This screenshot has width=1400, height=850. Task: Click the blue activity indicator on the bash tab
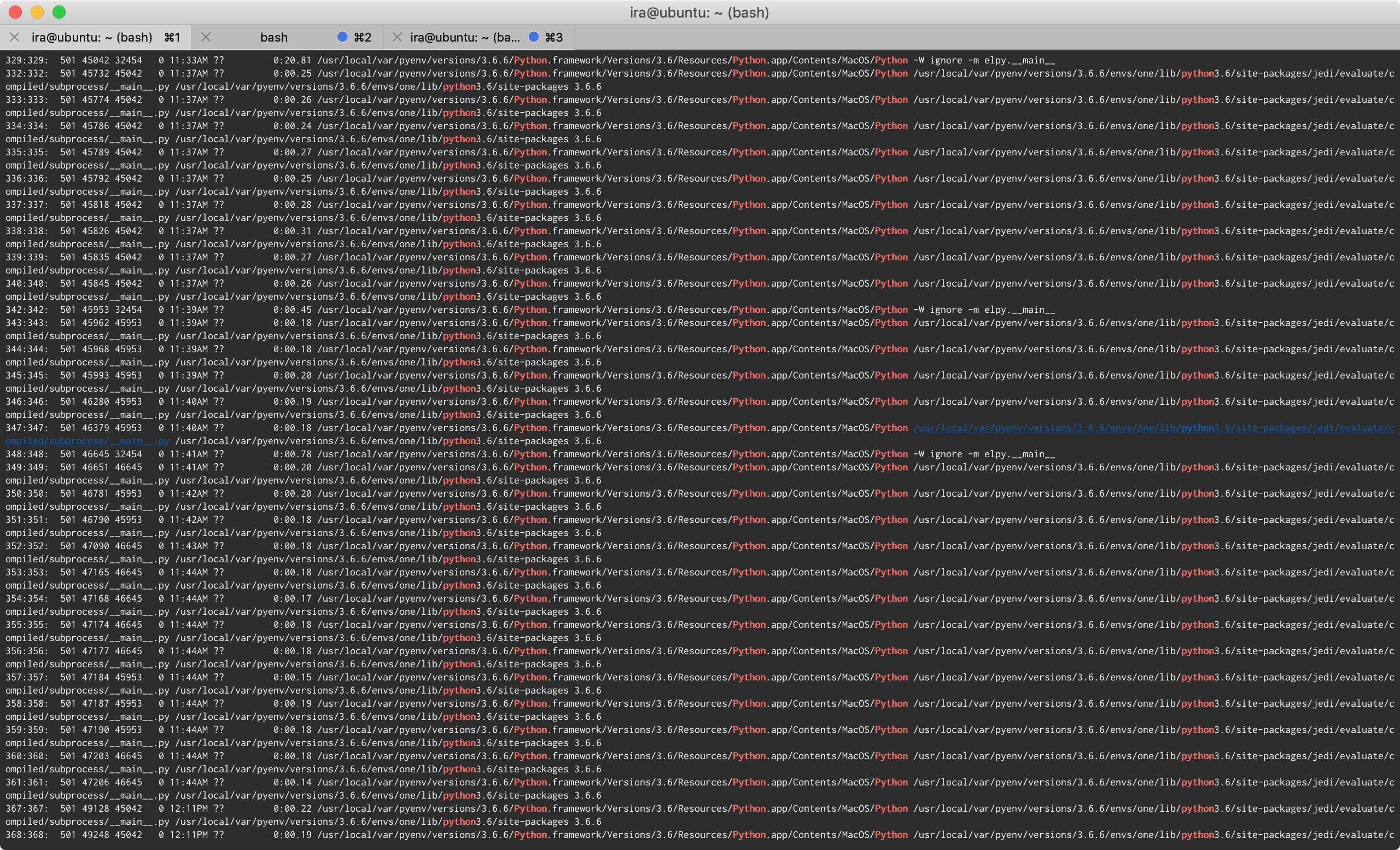[x=341, y=37]
